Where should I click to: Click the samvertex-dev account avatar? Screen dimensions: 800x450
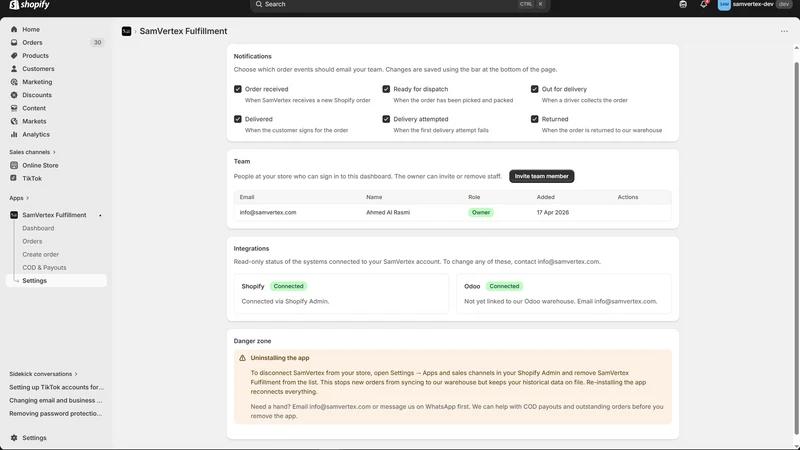[724, 5]
